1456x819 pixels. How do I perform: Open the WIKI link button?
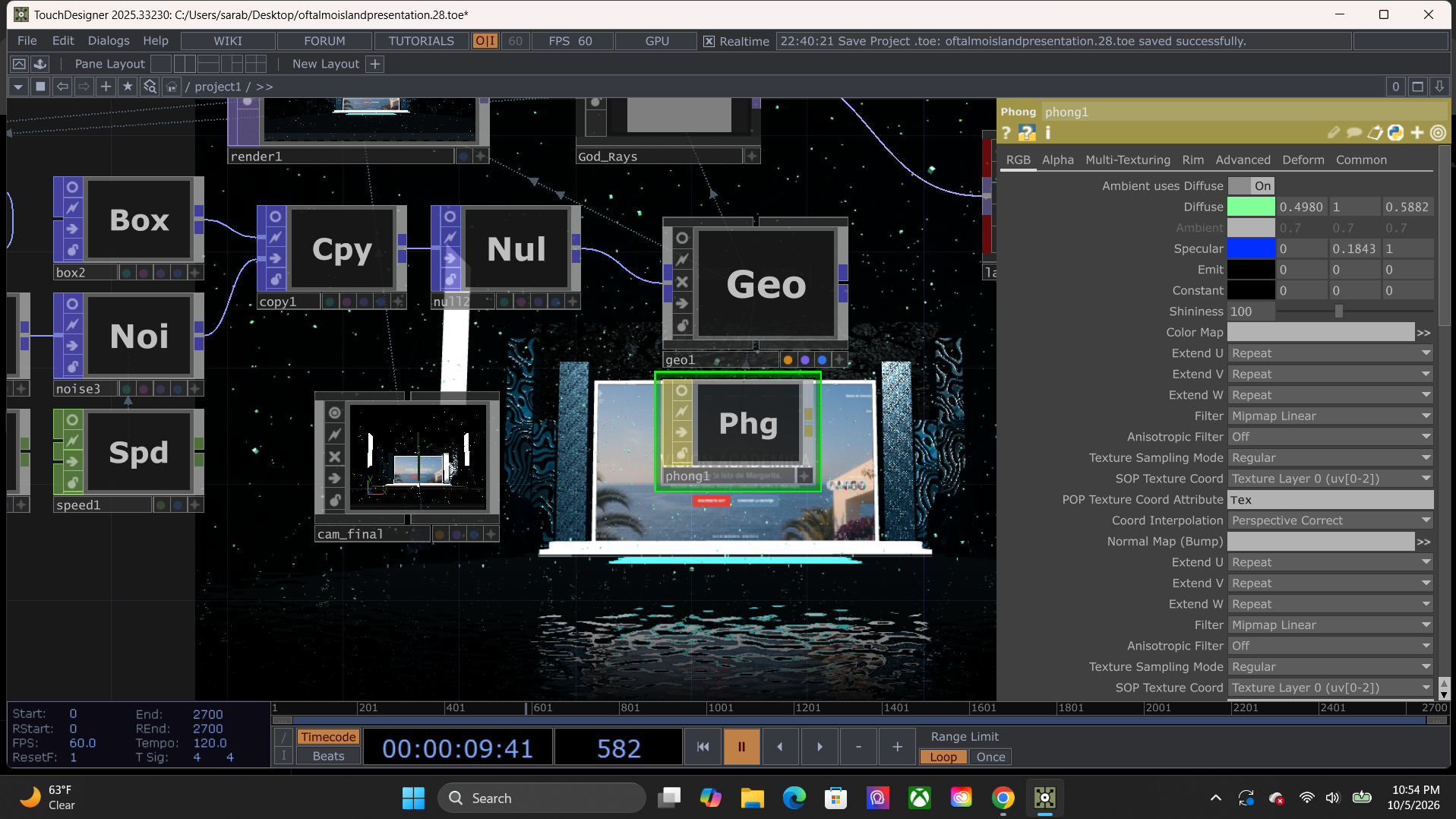tap(228, 41)
